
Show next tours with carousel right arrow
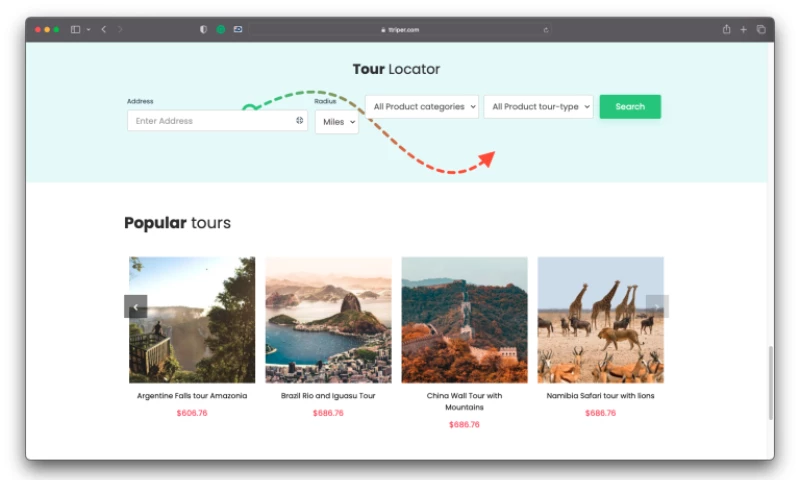click(x=657, y=307)
